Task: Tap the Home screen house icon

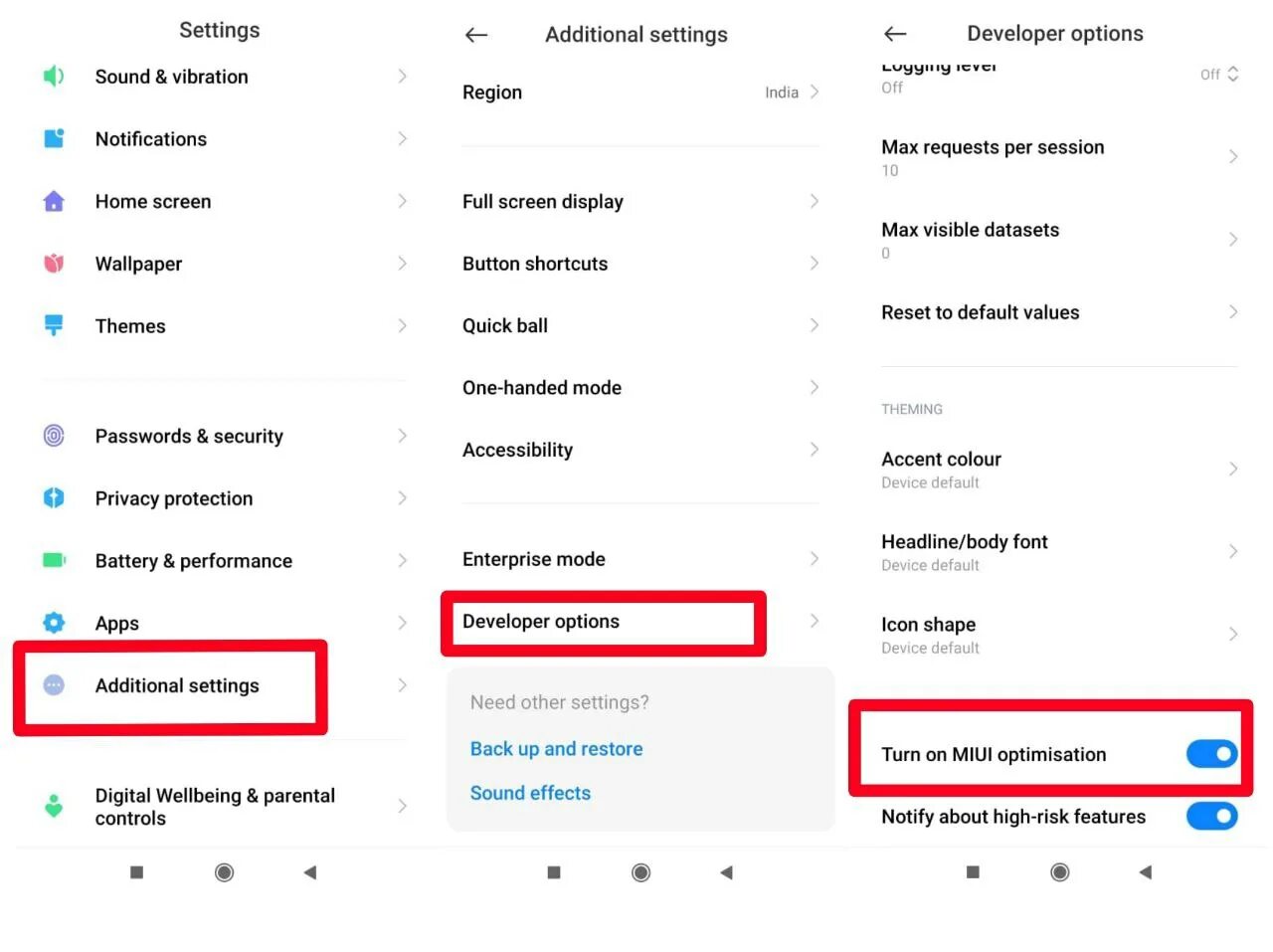Action: click(x=54, y=201)
